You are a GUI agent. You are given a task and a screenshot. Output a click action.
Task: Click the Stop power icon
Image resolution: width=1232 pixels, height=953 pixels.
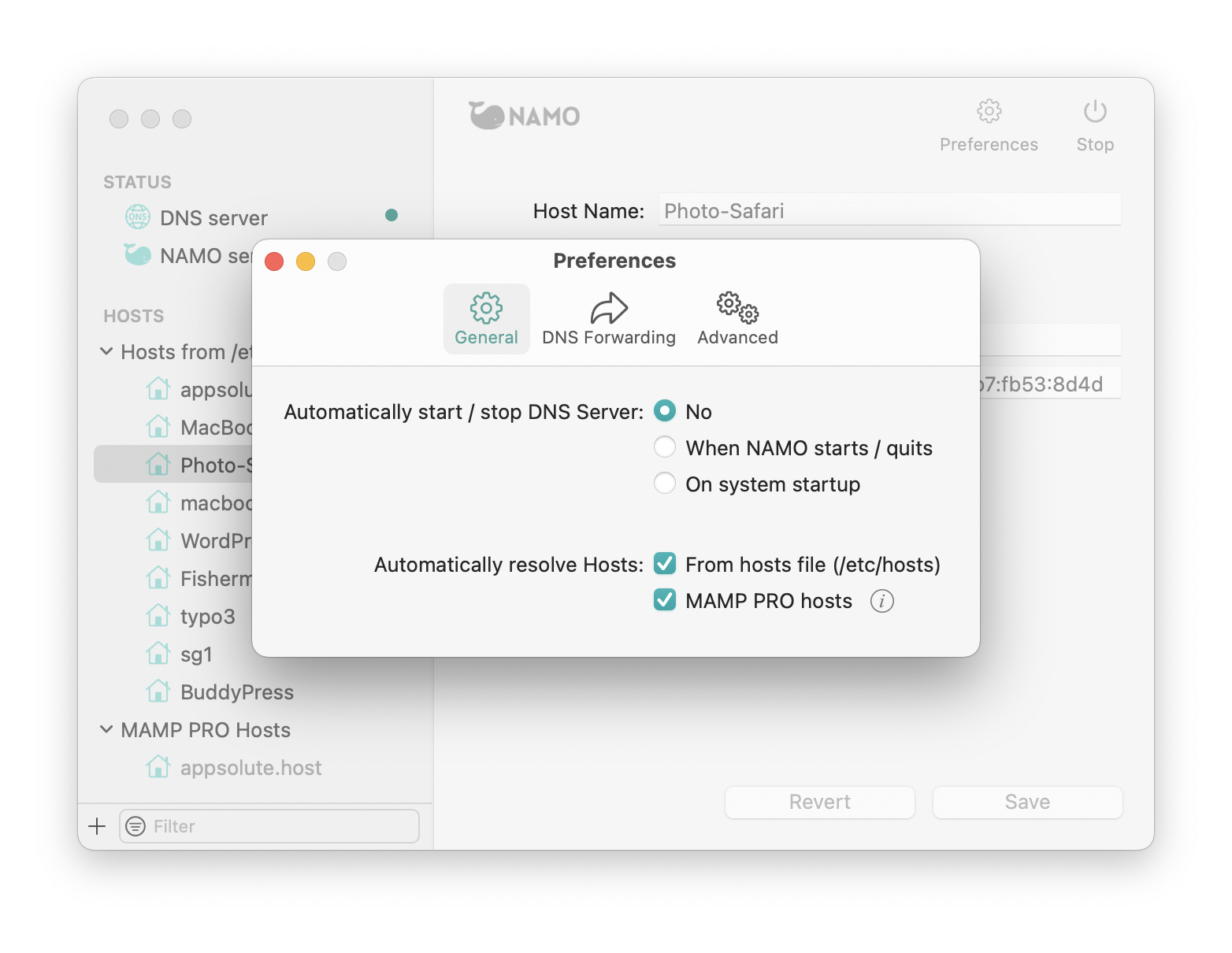1095,111
